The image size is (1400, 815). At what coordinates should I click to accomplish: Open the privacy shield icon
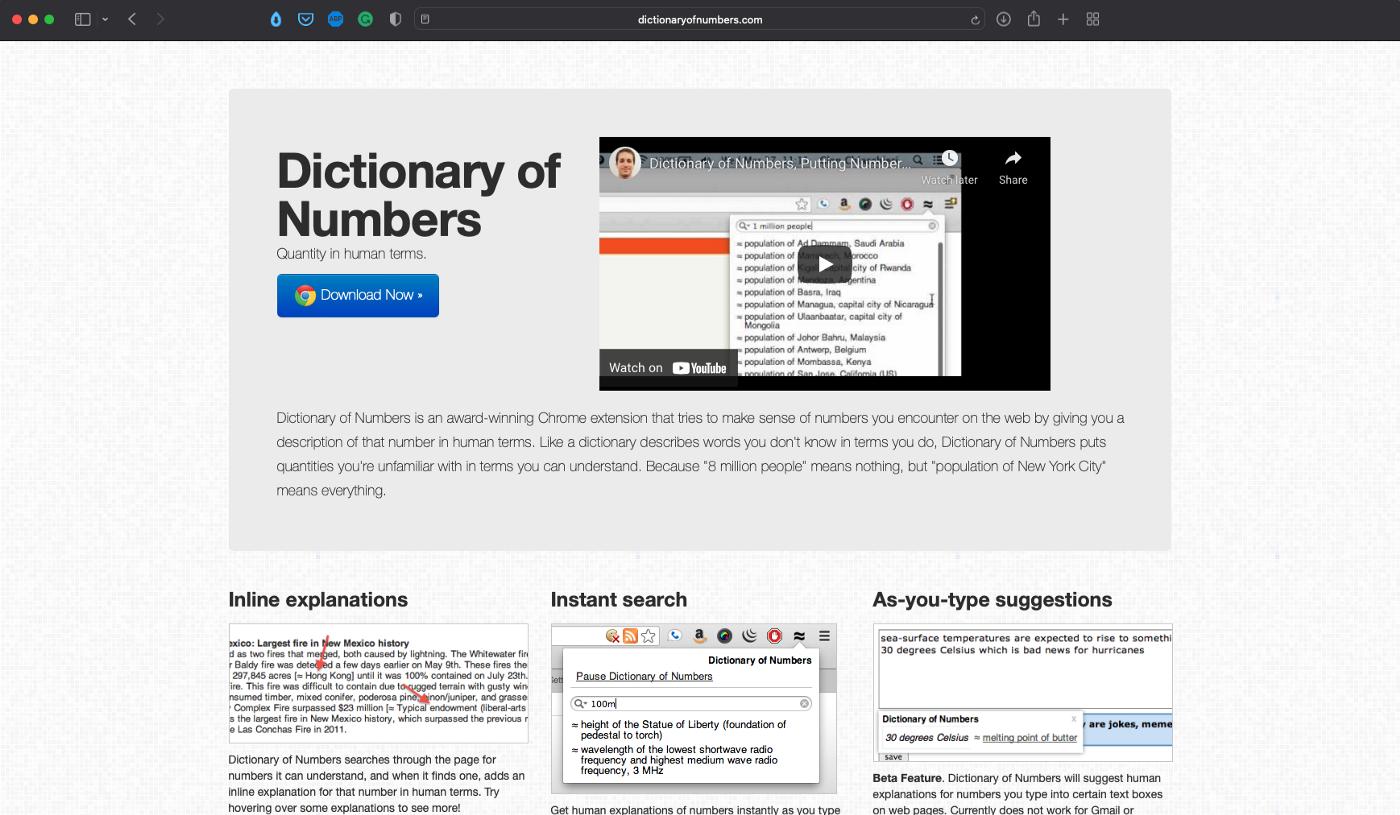[x=396, y=19]
